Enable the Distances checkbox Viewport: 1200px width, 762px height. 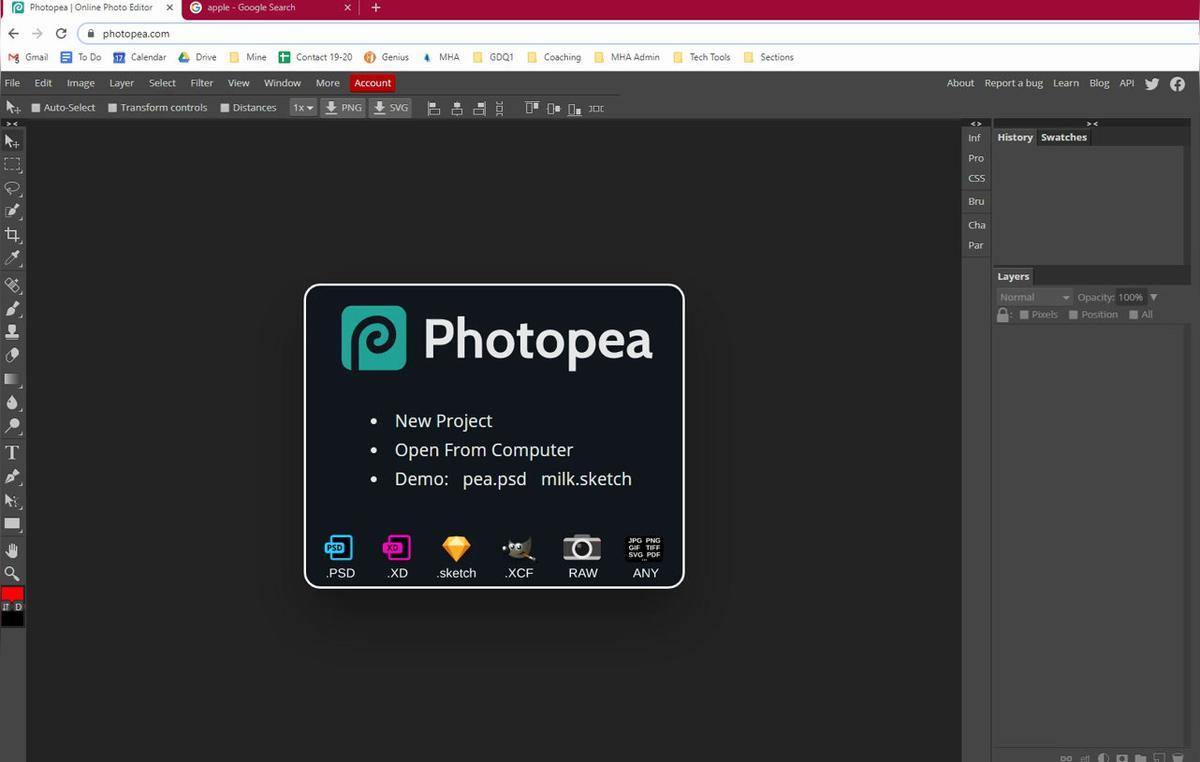pyautogui.click(x=225, y=108)
